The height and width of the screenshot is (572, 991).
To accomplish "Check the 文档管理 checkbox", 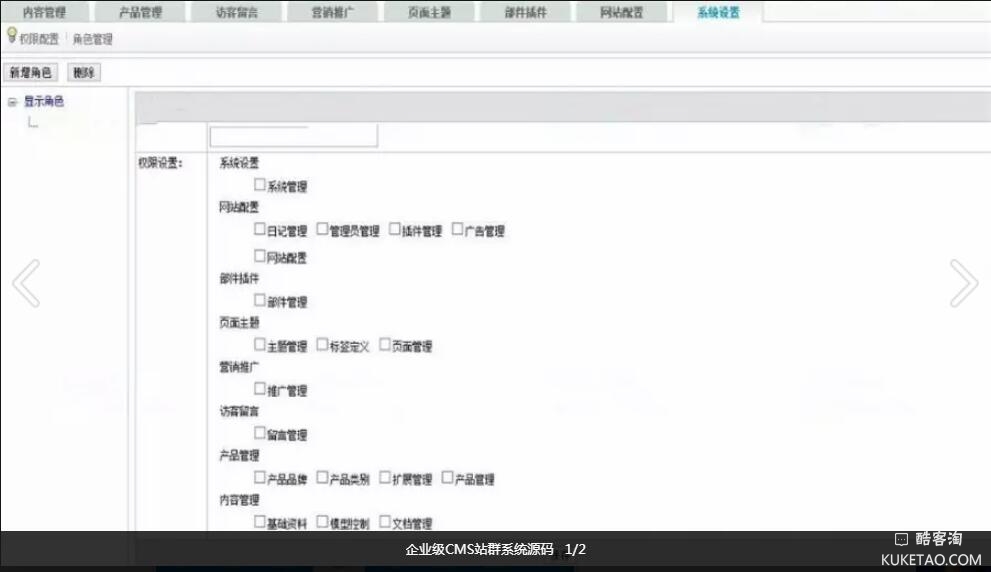I will coord(384,521).
